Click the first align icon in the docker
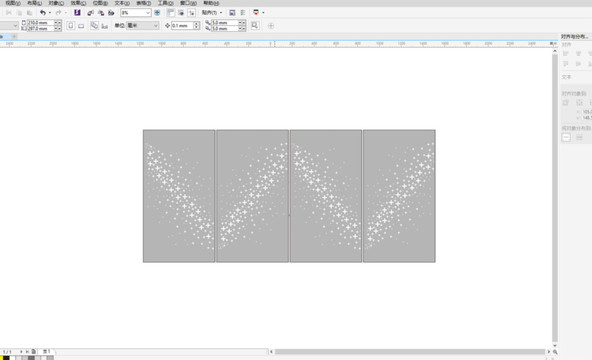This screenshot has width=592, height=360. point(566,54)
